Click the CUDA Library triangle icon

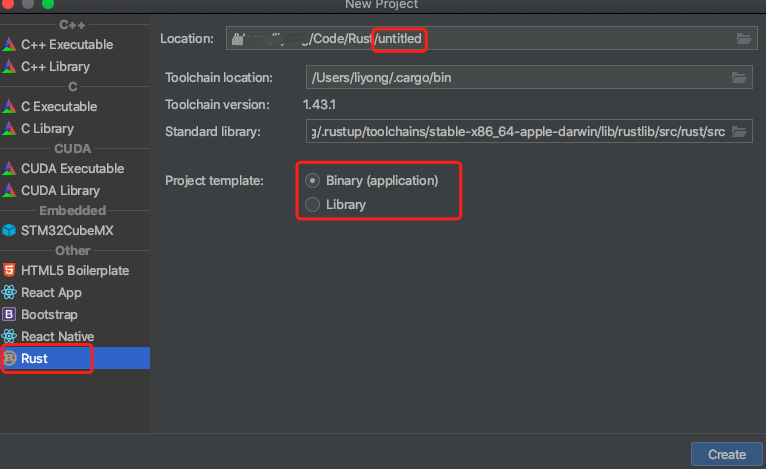coord(9,191)
